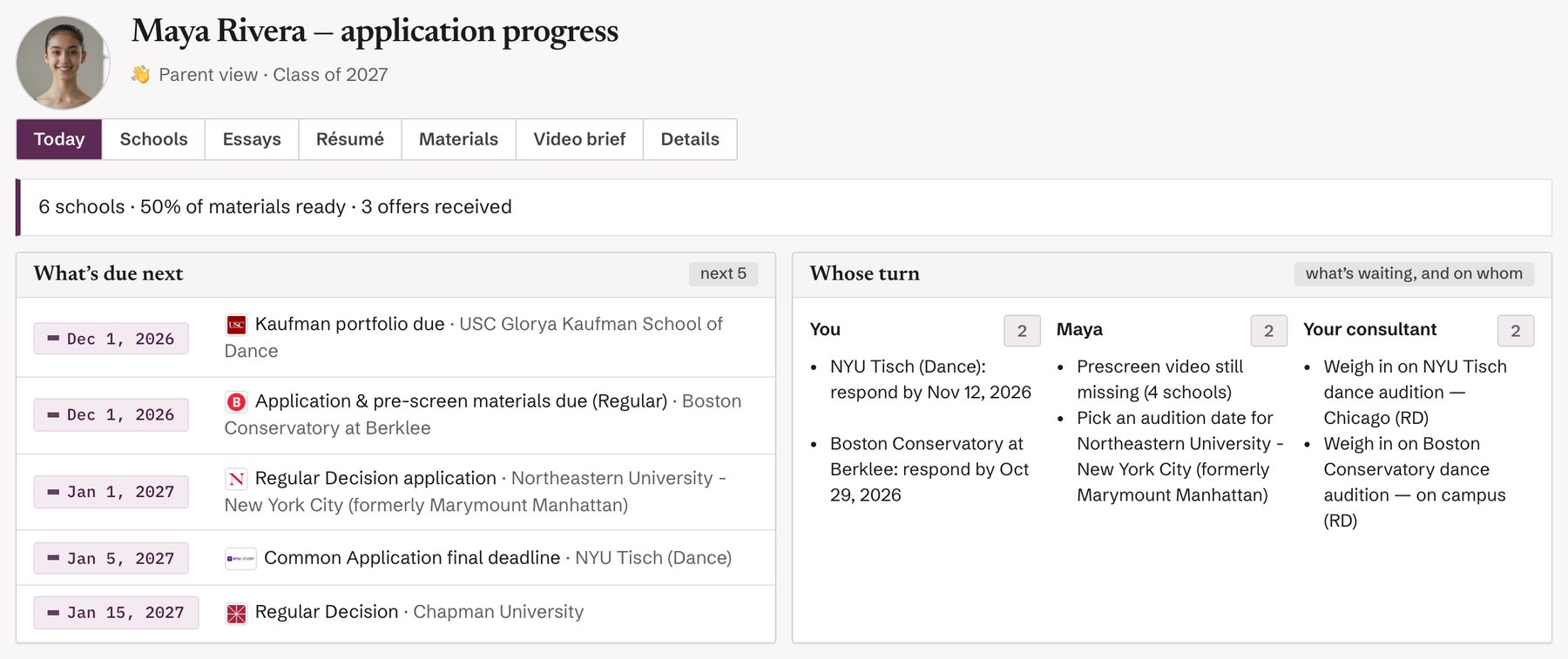This screenshot has width=1568, height=659.
Task: Select the Résumé tab
Action: pyautogui.click(x=350, y=139)
